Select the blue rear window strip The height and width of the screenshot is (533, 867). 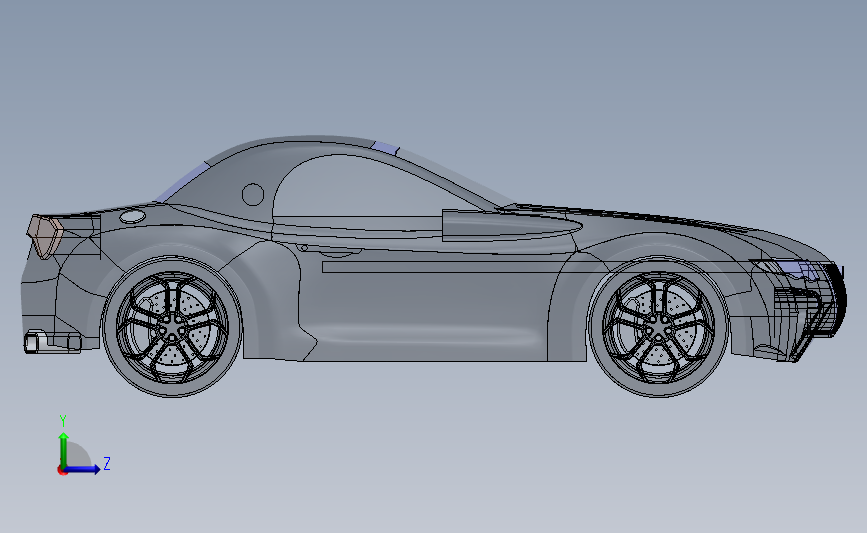(181, 181)
